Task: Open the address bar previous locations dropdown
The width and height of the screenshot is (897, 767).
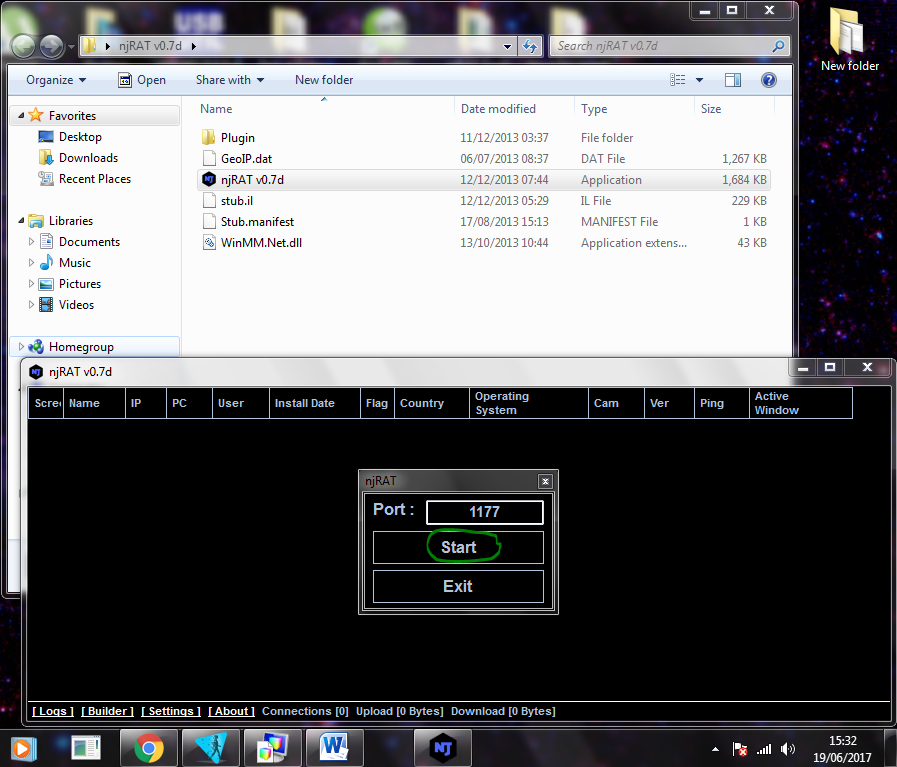Action: (x=507, y=46)
